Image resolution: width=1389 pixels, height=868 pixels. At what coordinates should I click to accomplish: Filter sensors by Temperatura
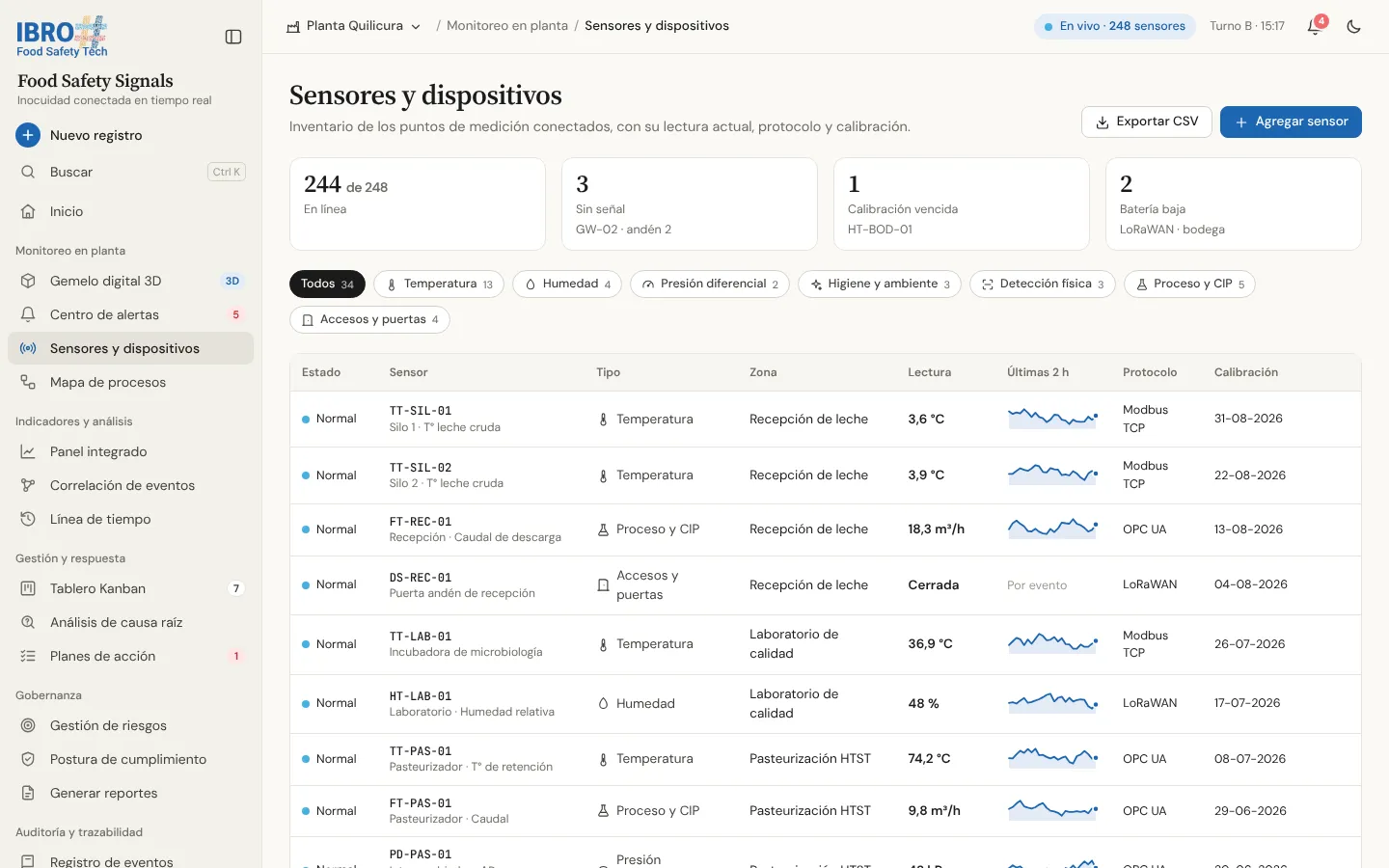coord(439,284)
